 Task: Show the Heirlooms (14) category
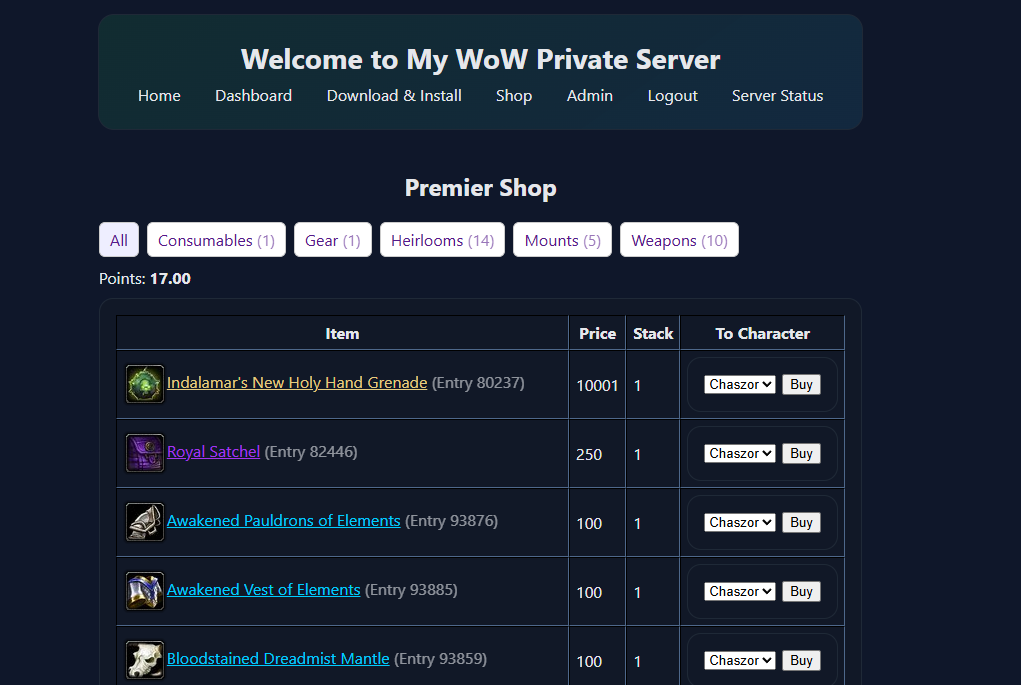pyautogui.click(x=442, y=240)
